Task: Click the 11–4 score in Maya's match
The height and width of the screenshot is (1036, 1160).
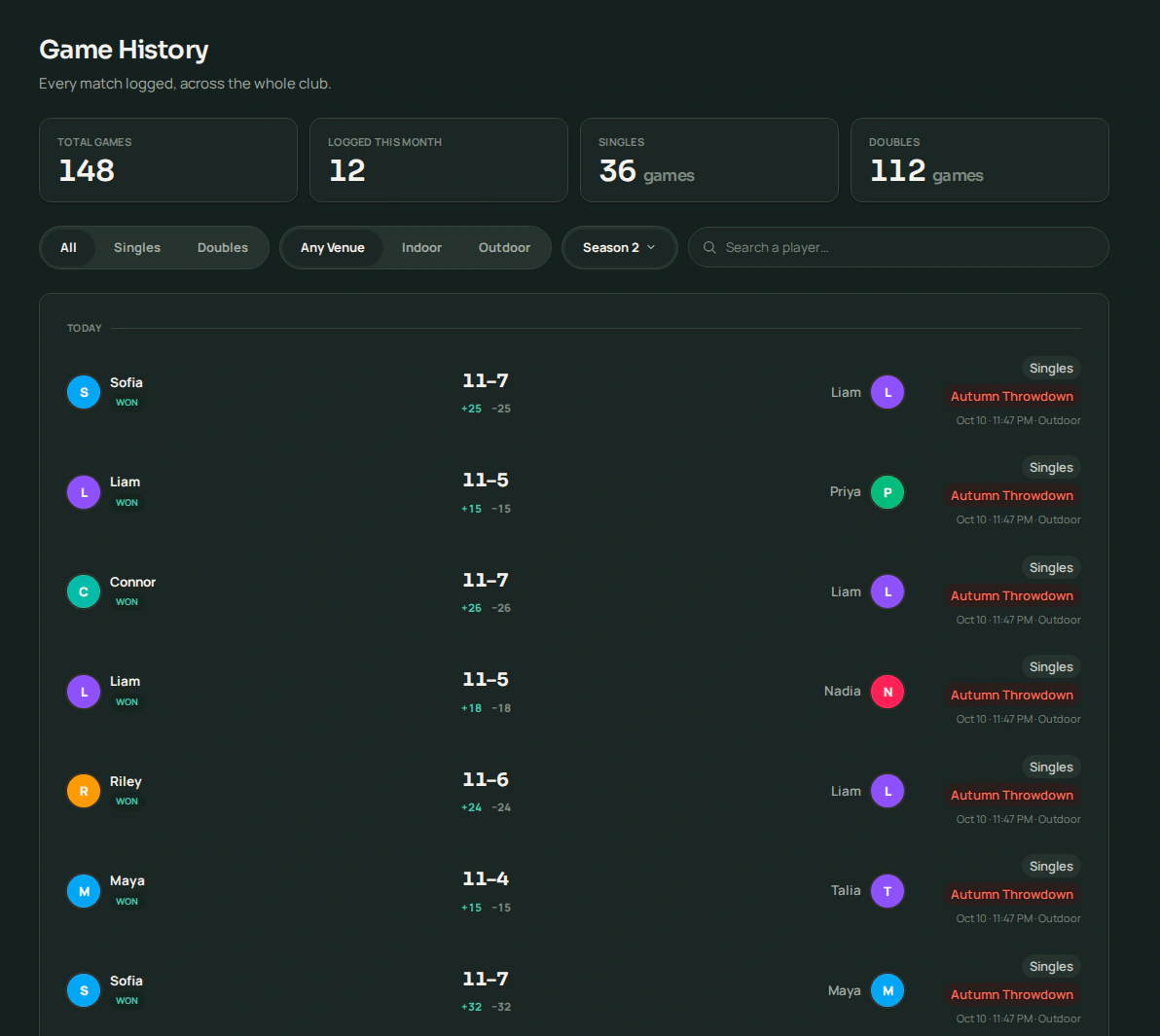Action: point(486,878)
